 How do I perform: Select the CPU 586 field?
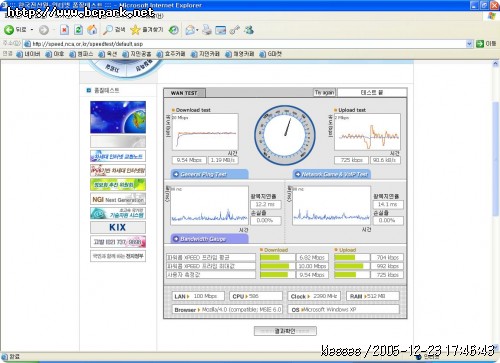(256, 296)
